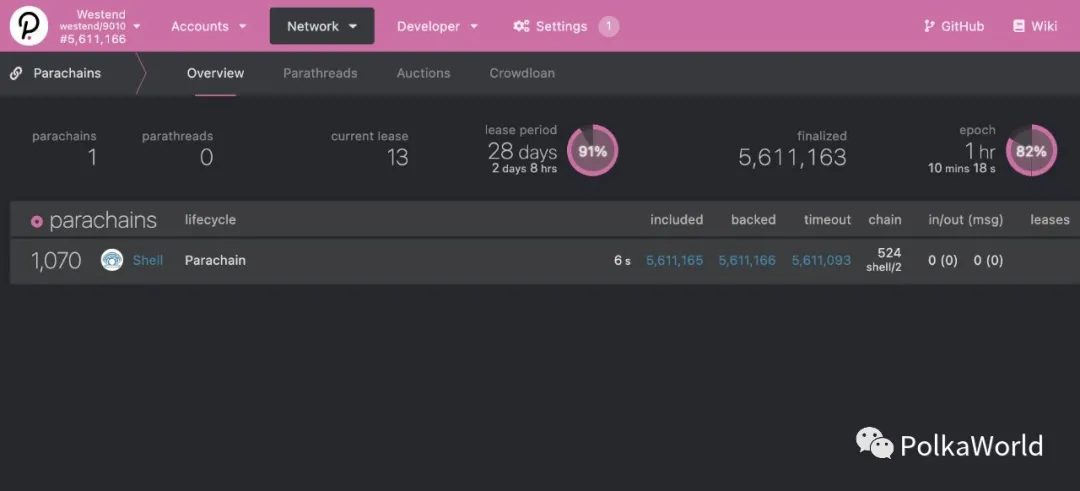Click the Parachains link-chain icon

pos(16,73)
